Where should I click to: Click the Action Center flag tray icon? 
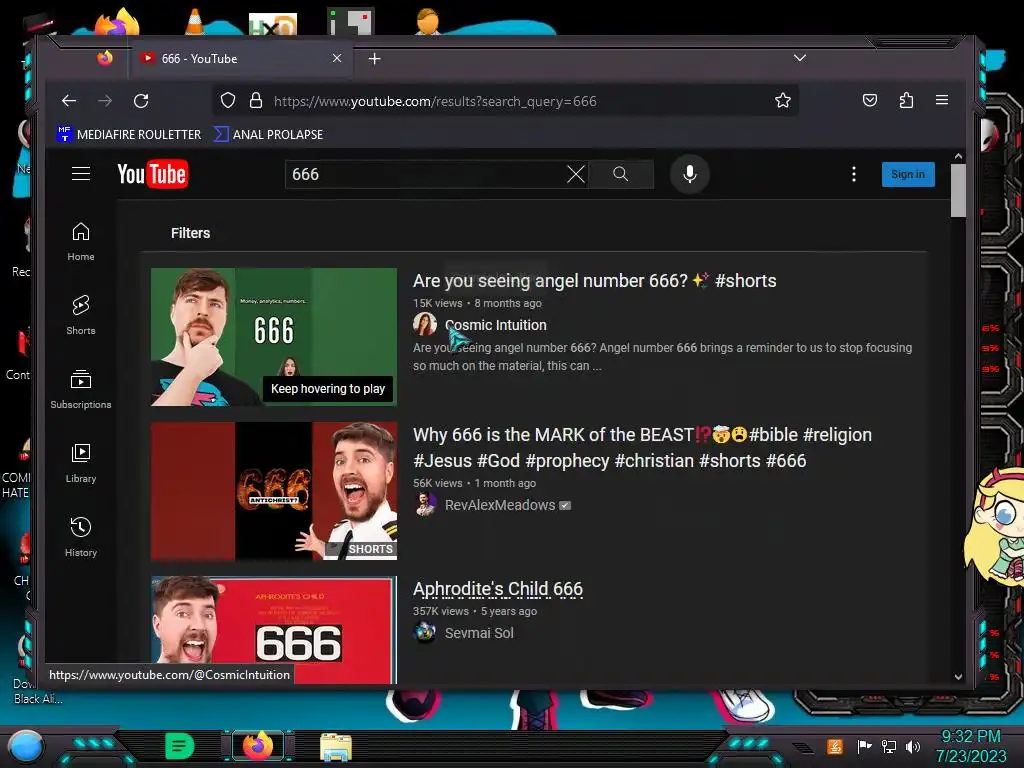(x=864, y=746)
